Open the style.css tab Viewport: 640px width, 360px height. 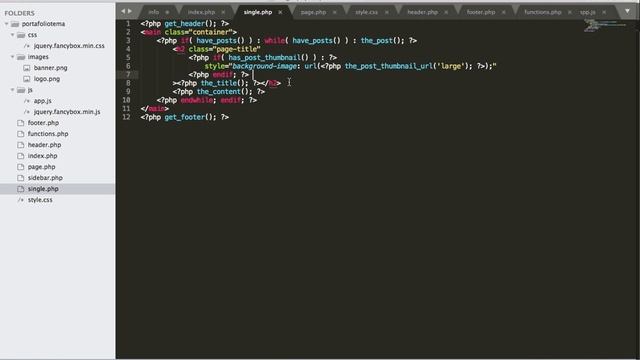tap(367, 12)
